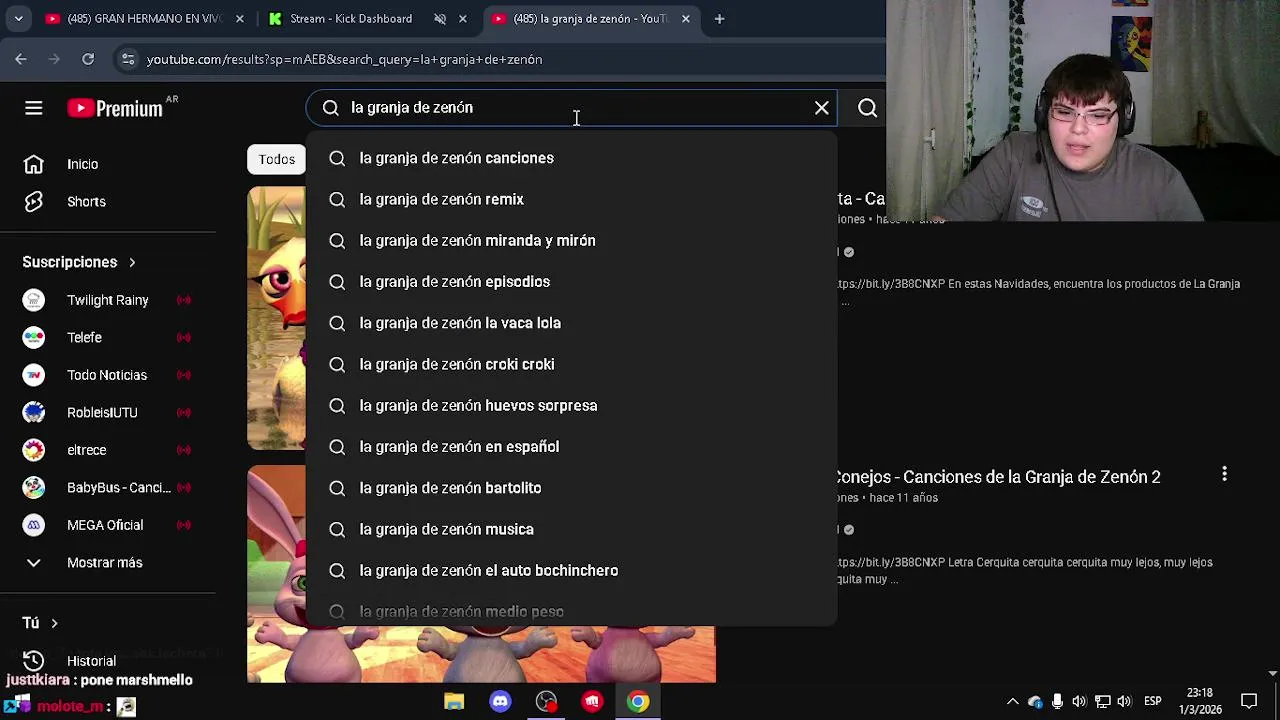Pick suggestion 'la granja de zenón episodios'
Image resolution: width=1280 pixels, height=720 pixels.
click(571, 282)
